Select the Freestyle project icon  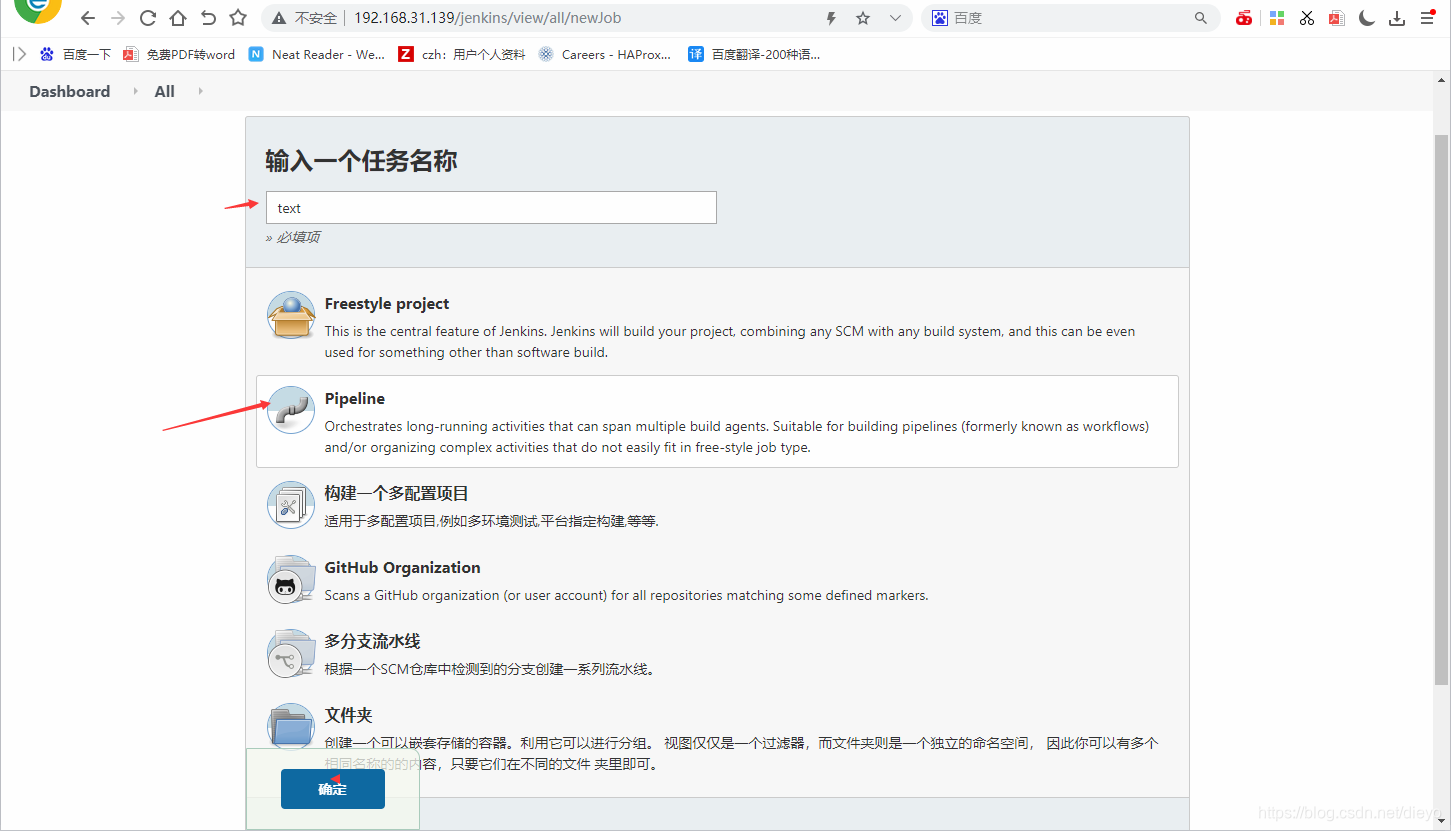(x=290, y=314)
